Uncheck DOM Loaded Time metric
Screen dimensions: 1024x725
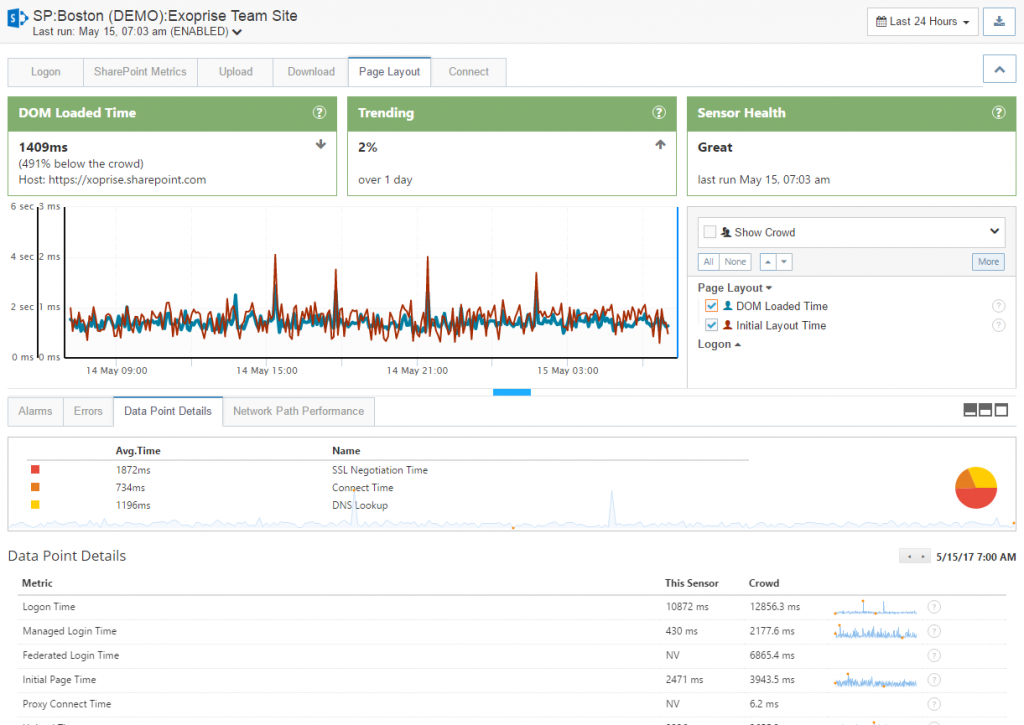(711, 306)
